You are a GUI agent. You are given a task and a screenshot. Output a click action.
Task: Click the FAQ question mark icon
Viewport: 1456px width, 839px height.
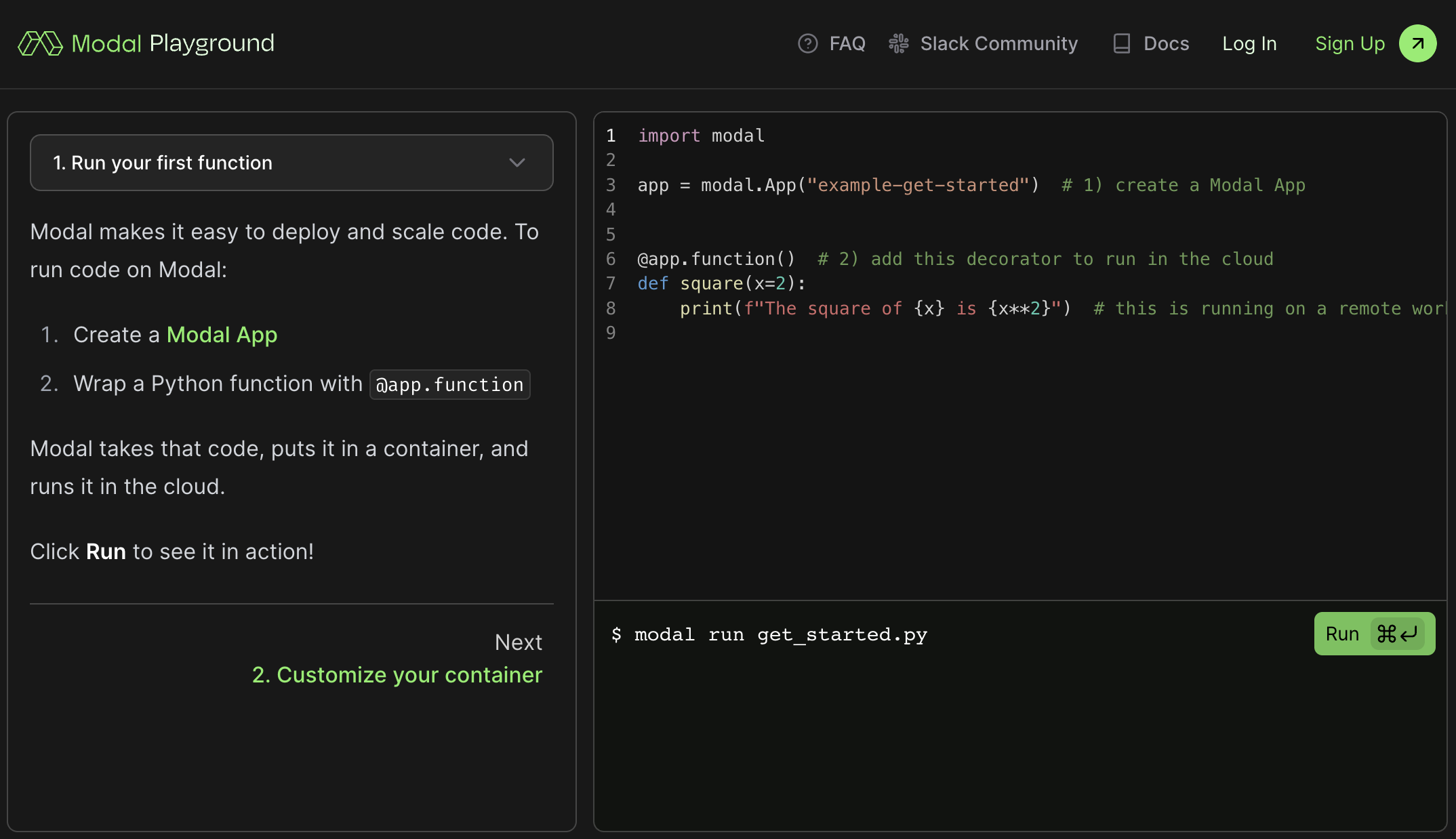coord(807,43)
